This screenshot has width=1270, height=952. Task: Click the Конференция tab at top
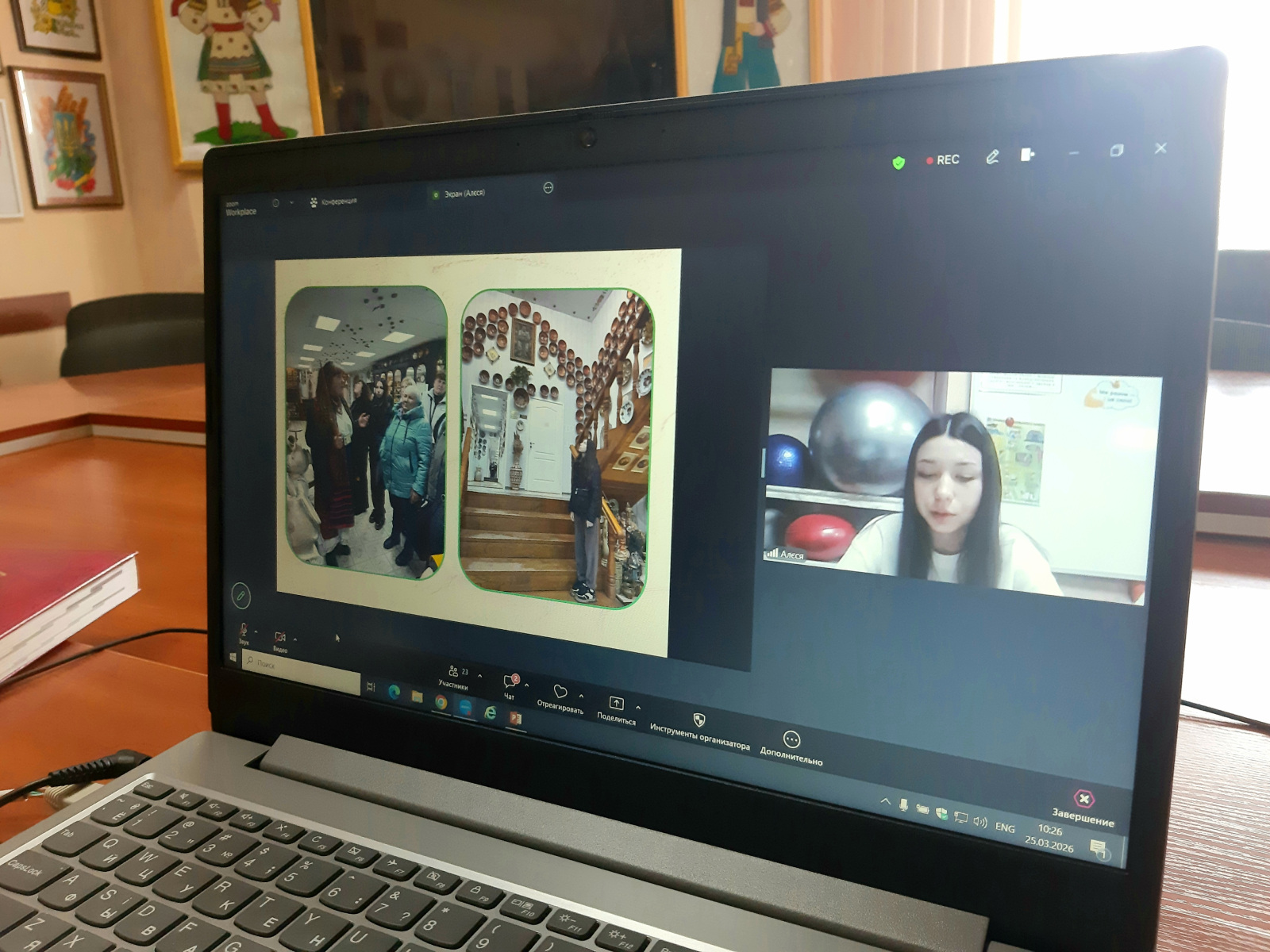click(333, 202)
